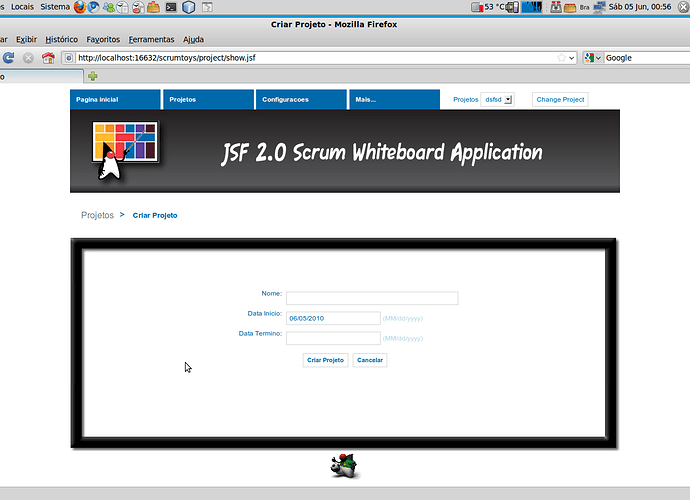Click the network connection tray icon

(598, 7)
